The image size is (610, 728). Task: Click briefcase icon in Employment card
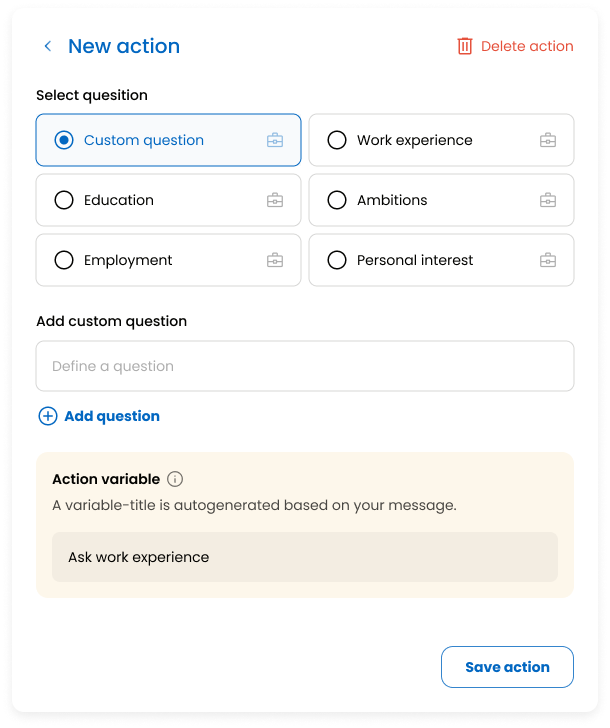click(275, 260)
